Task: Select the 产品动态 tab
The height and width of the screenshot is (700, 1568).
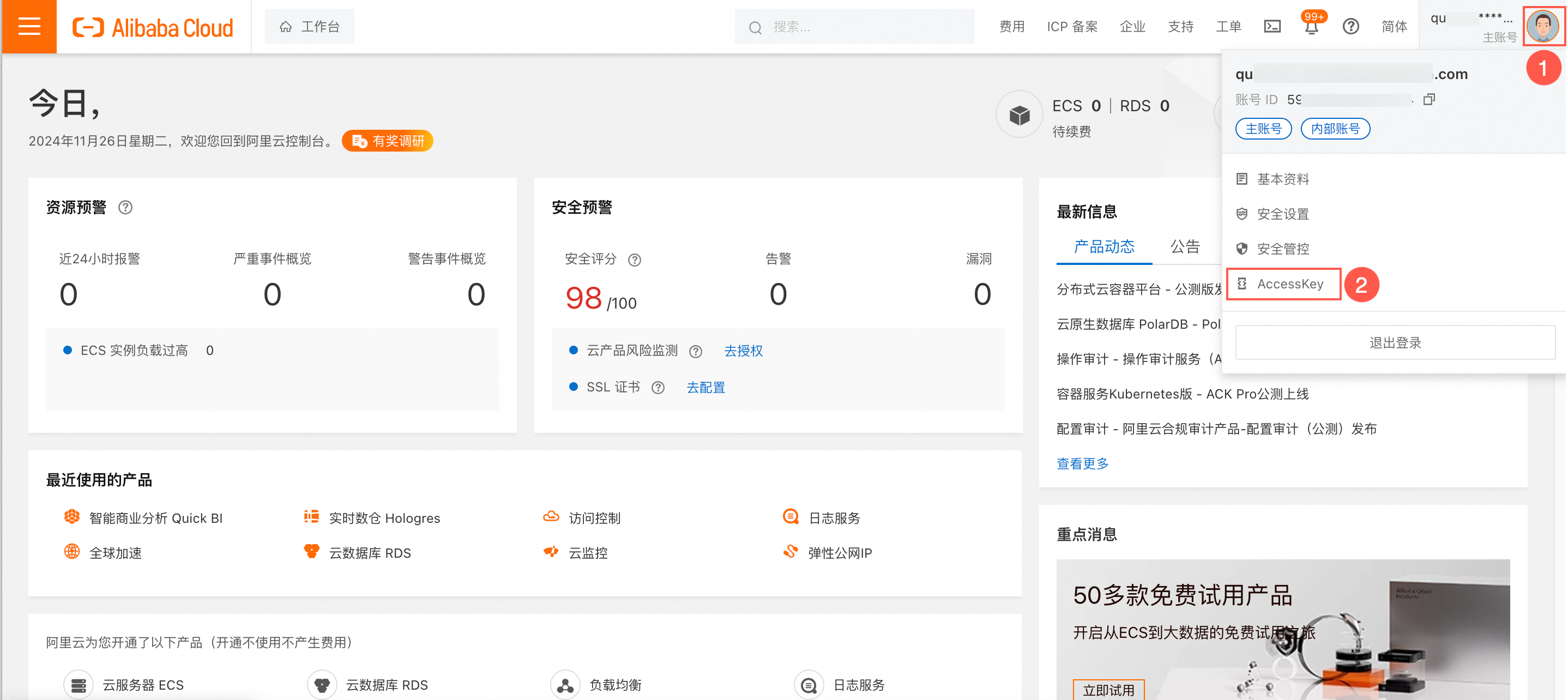Action: pyautogui.click(x=1103, y=246)
